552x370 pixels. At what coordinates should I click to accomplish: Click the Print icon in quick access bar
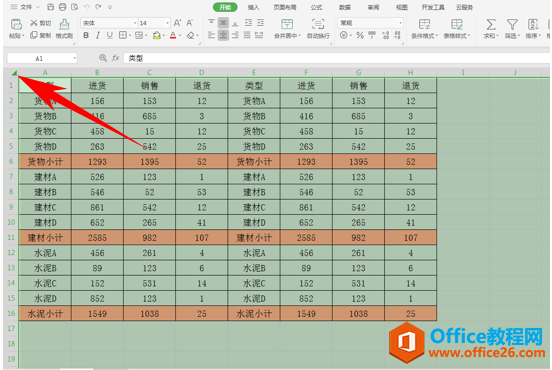tap(62, 7)
